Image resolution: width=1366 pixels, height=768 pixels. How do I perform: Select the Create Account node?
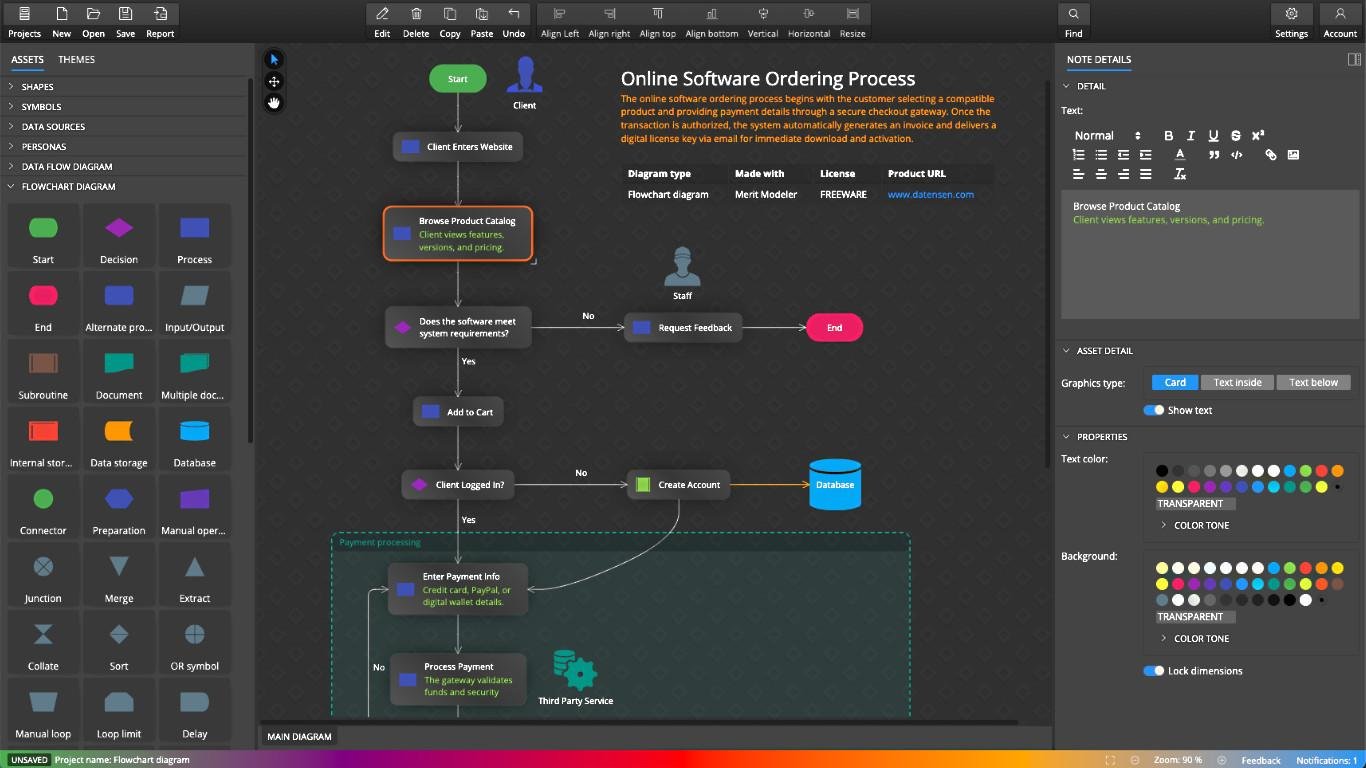point(679,485)
